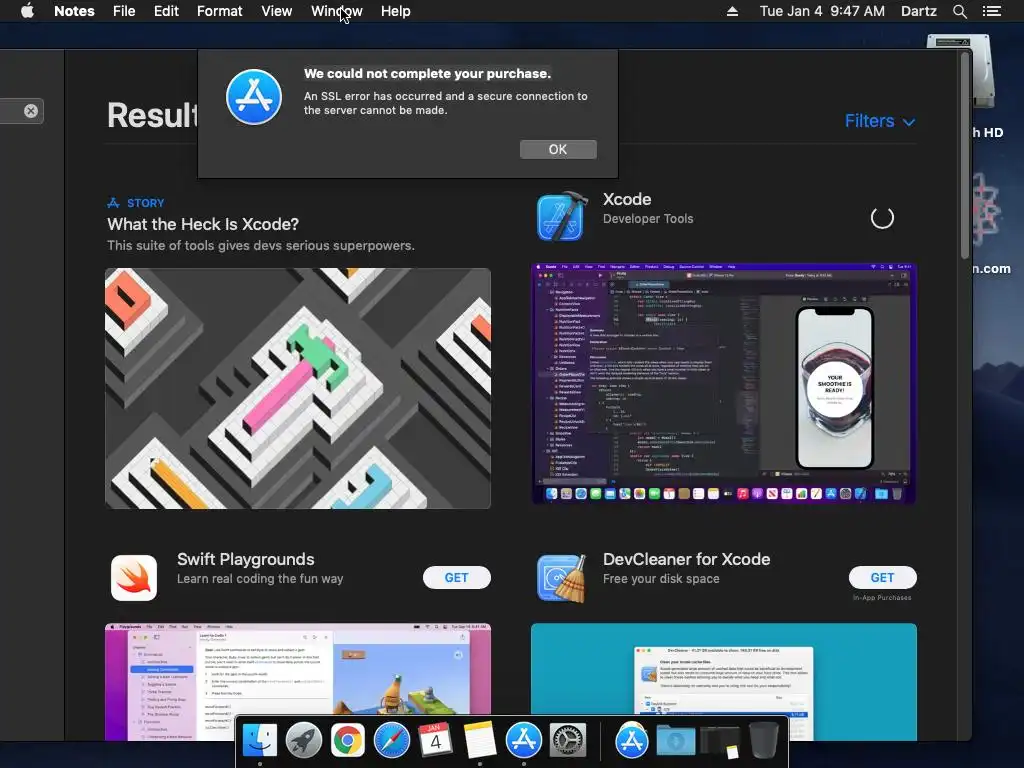Image resolution: width=1024 pixels, height=768 pixels.
Task: Open Notification Center icon
Action: [x=992, y=11]
